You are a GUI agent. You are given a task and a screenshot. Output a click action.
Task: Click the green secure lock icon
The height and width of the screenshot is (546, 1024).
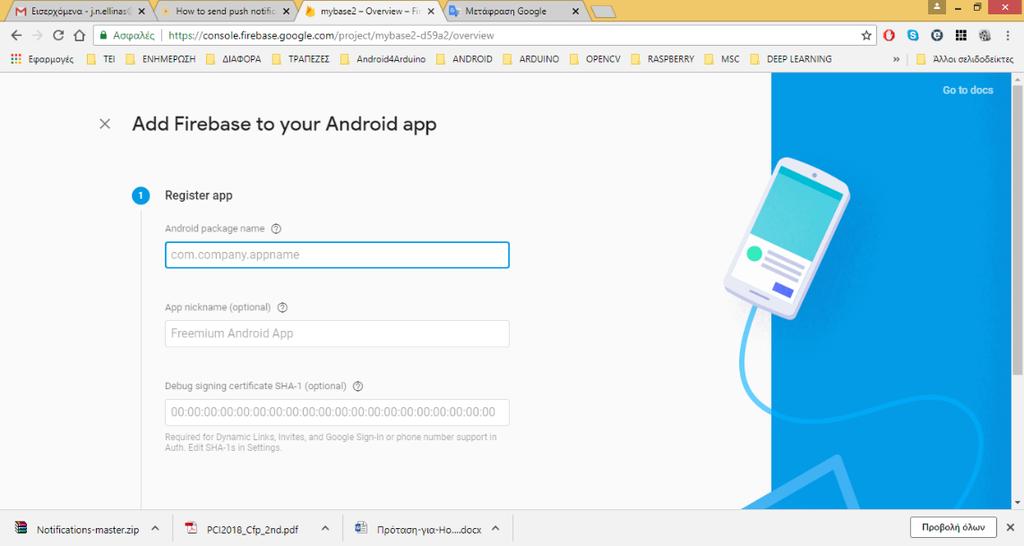103,35
